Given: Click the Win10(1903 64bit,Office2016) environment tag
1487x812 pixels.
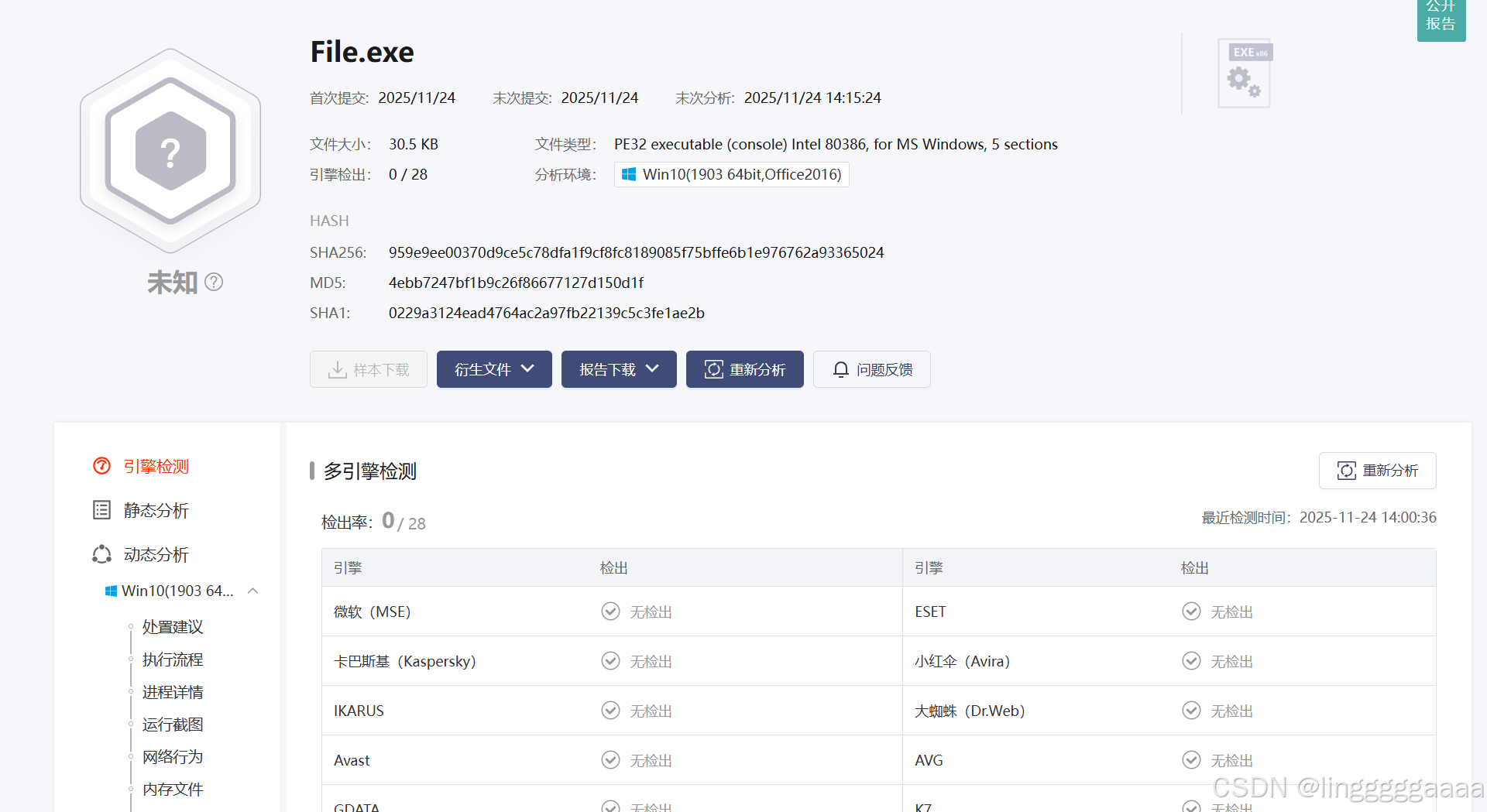Looking at the screenshot, I should (x=732, y=174).
